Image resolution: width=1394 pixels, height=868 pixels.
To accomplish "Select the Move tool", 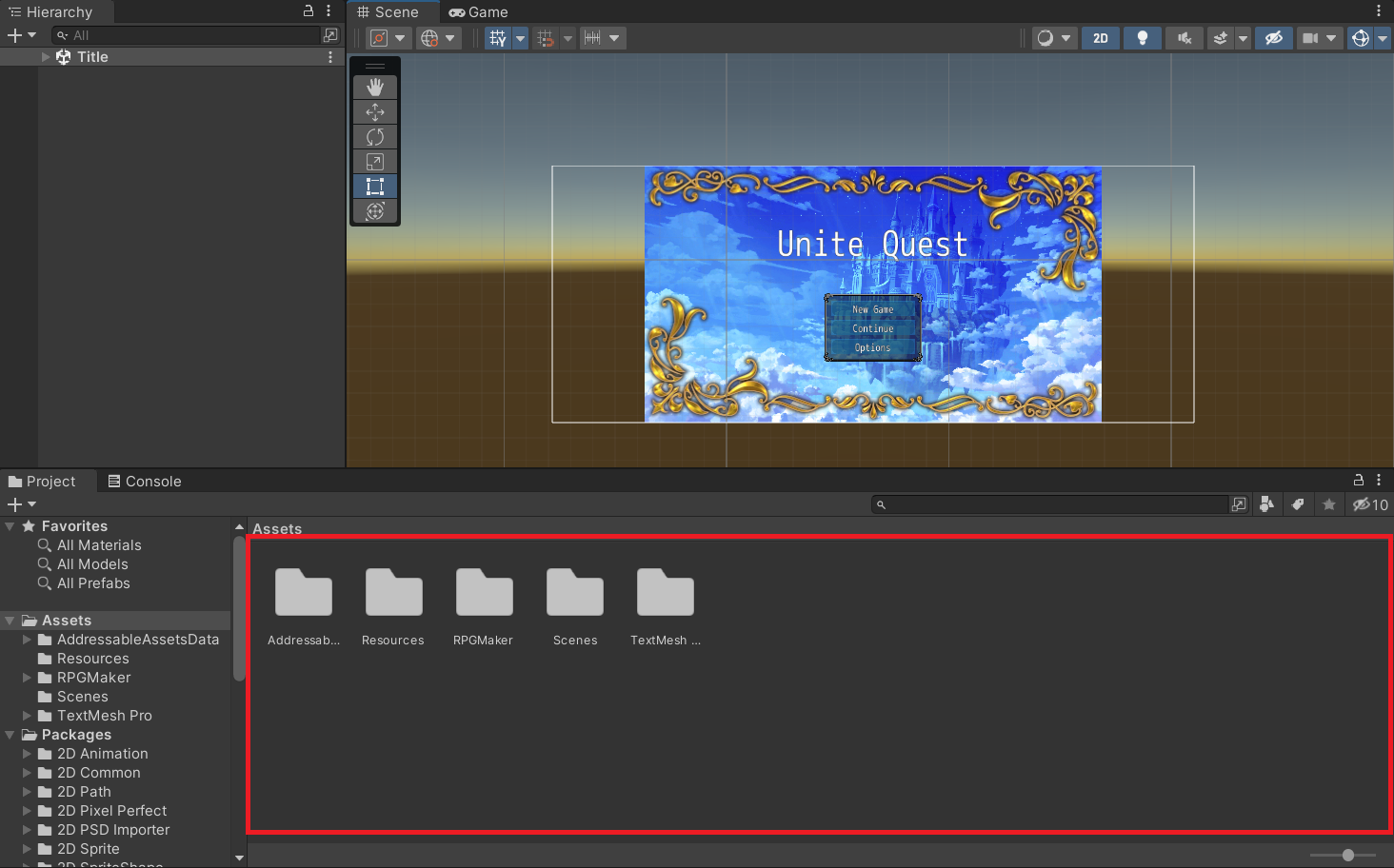I will [x=375, y=112].
